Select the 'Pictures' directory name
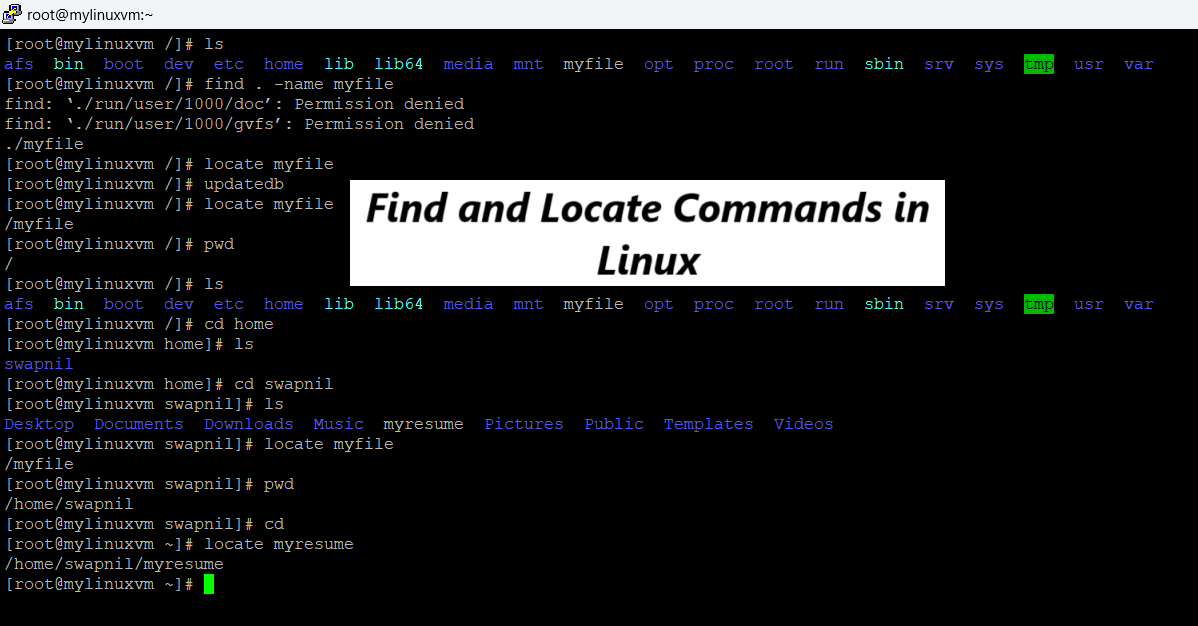 coord(523,424)
